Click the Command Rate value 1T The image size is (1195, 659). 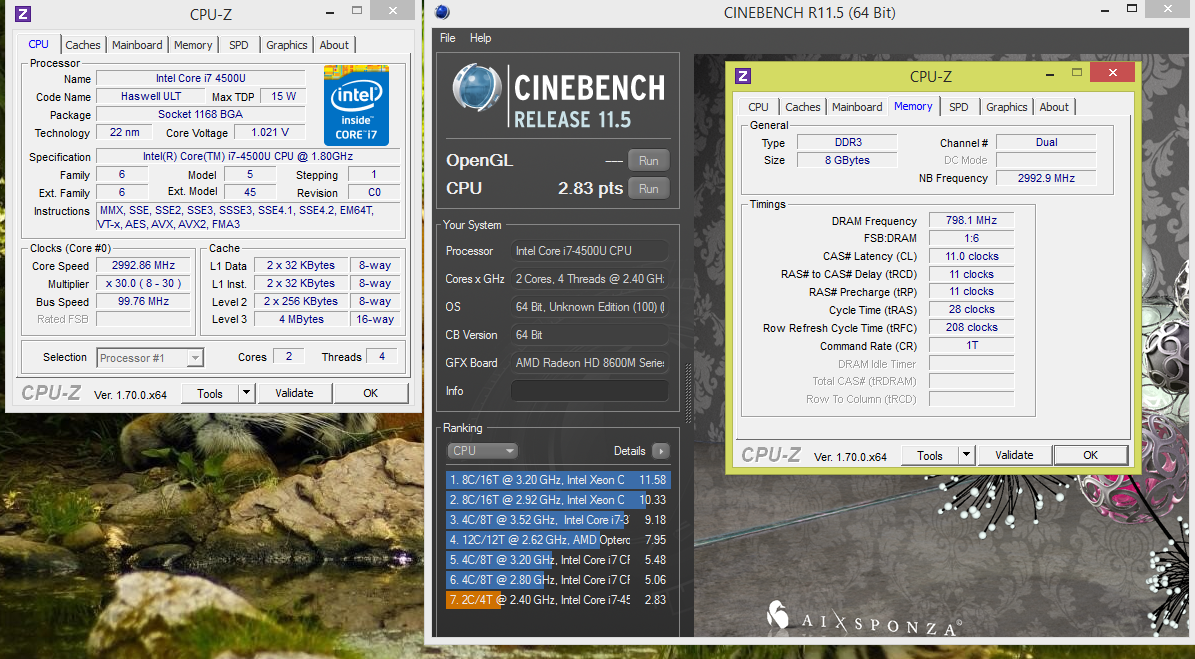[x=971, y=346]
